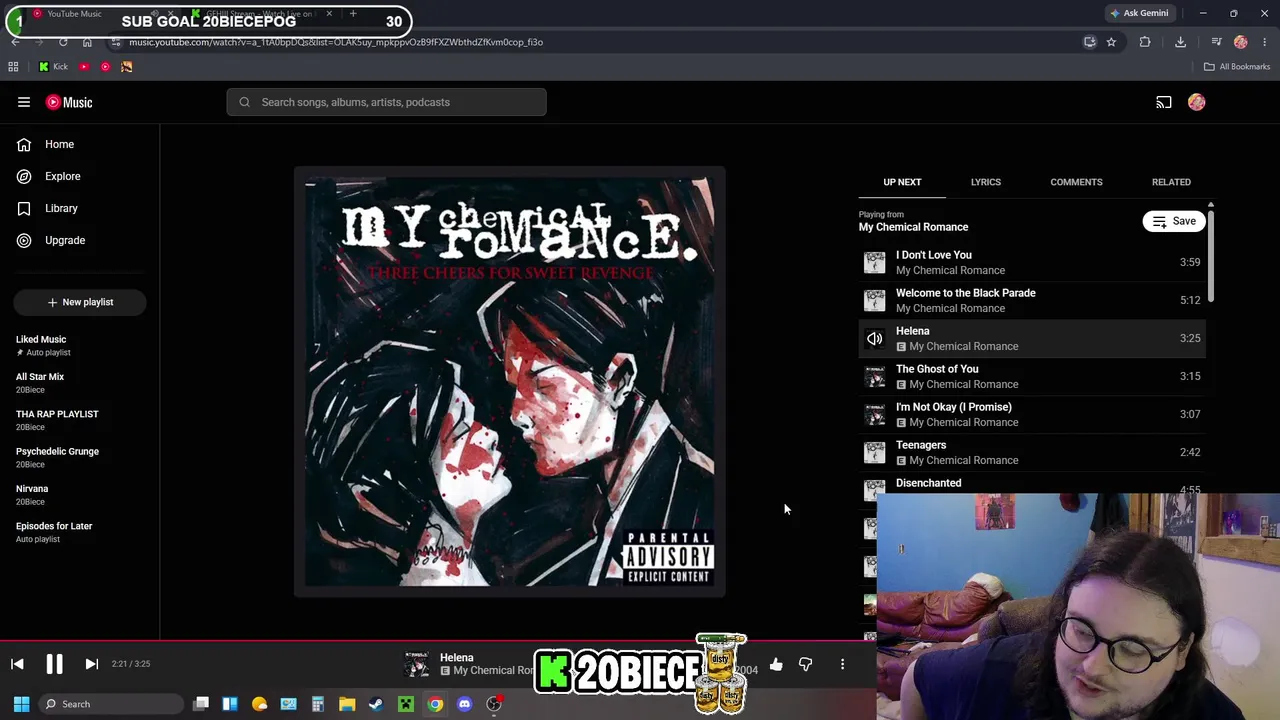The width and height of the screenshot is (1280, 720).
Task: Play I'm Not Okay (I Promise)
Action: pos(1032,414)
